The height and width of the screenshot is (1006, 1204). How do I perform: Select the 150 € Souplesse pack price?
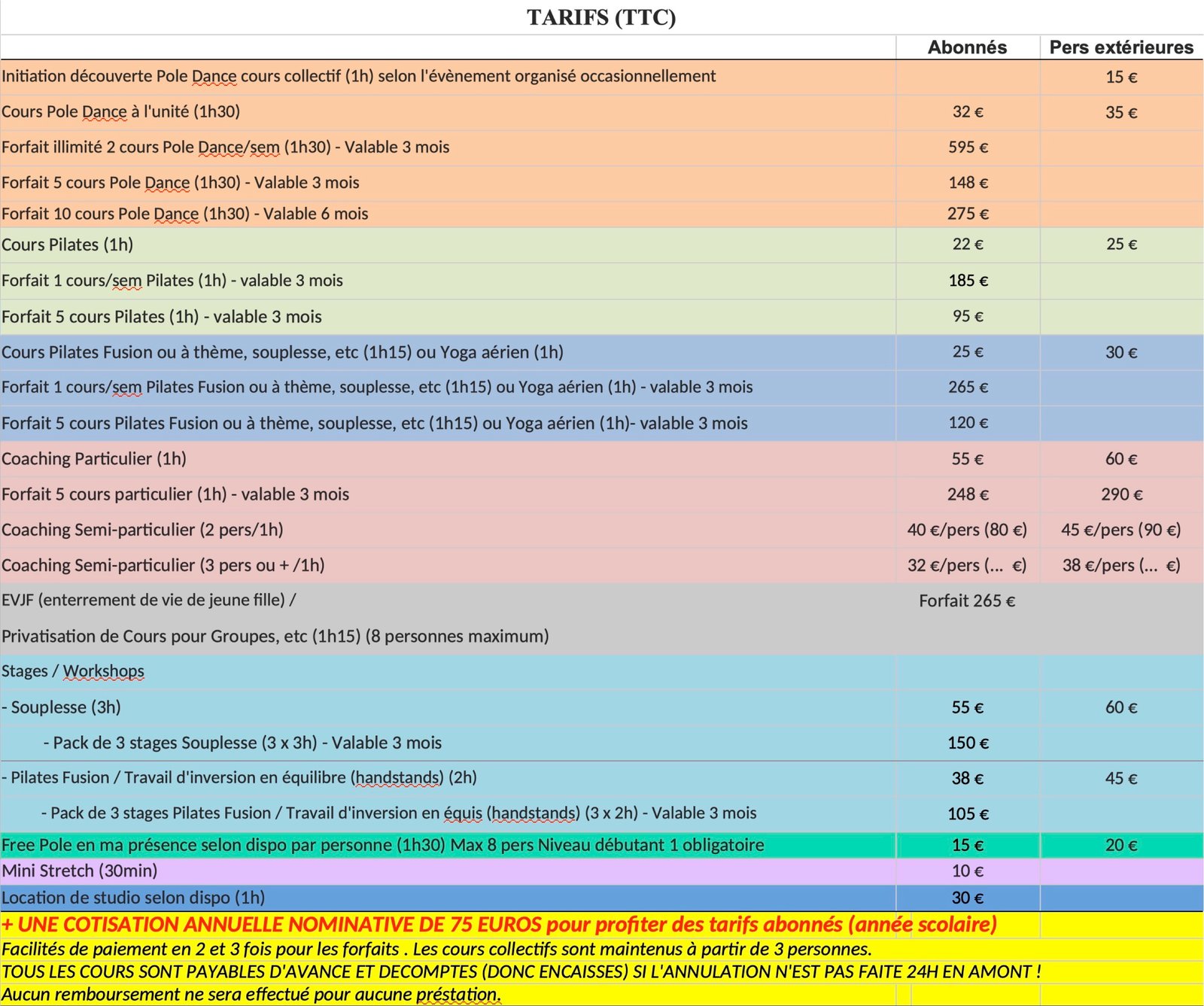pyautogui.click(x=968, y=743)
